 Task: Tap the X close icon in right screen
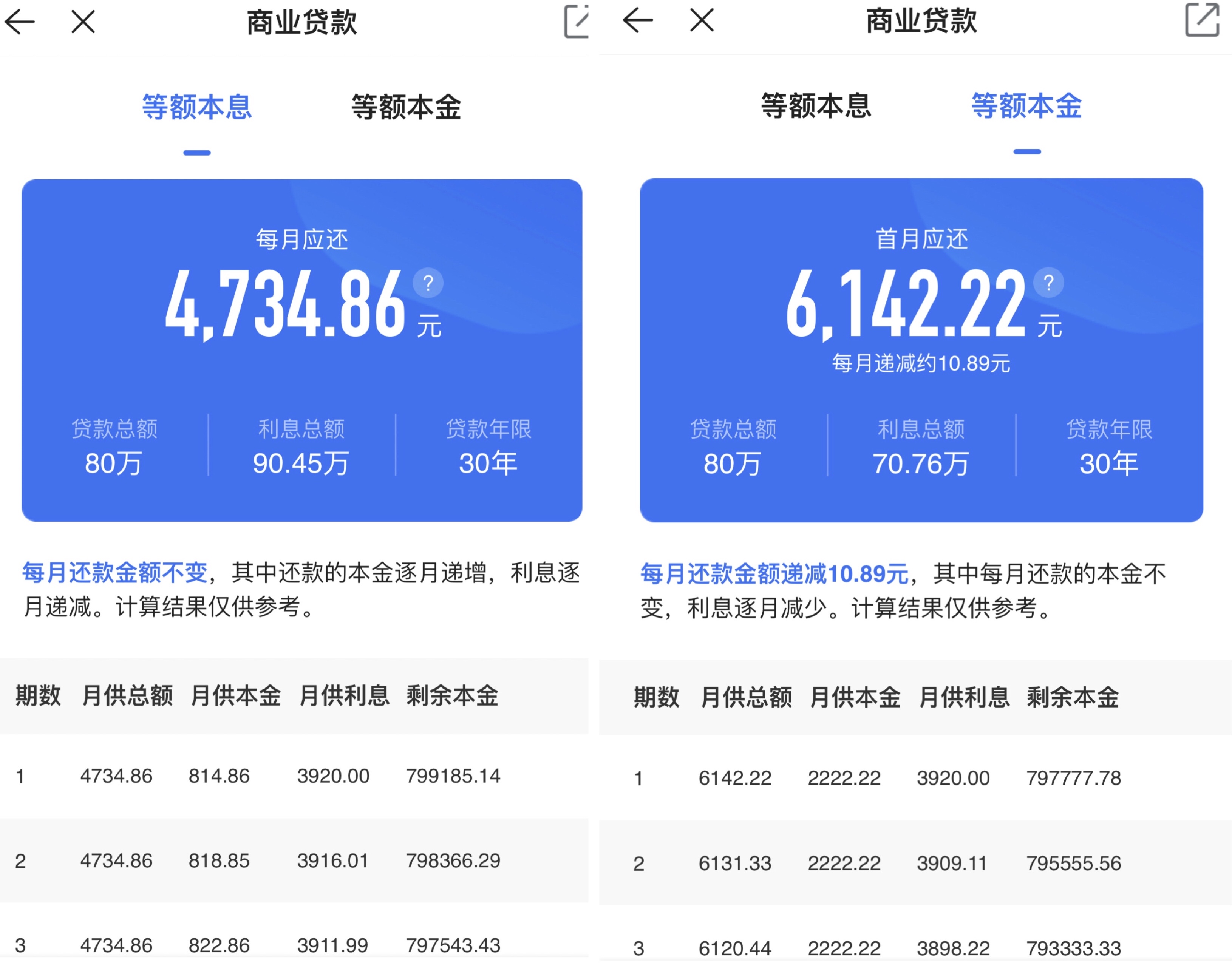click(x=702, y=21)
